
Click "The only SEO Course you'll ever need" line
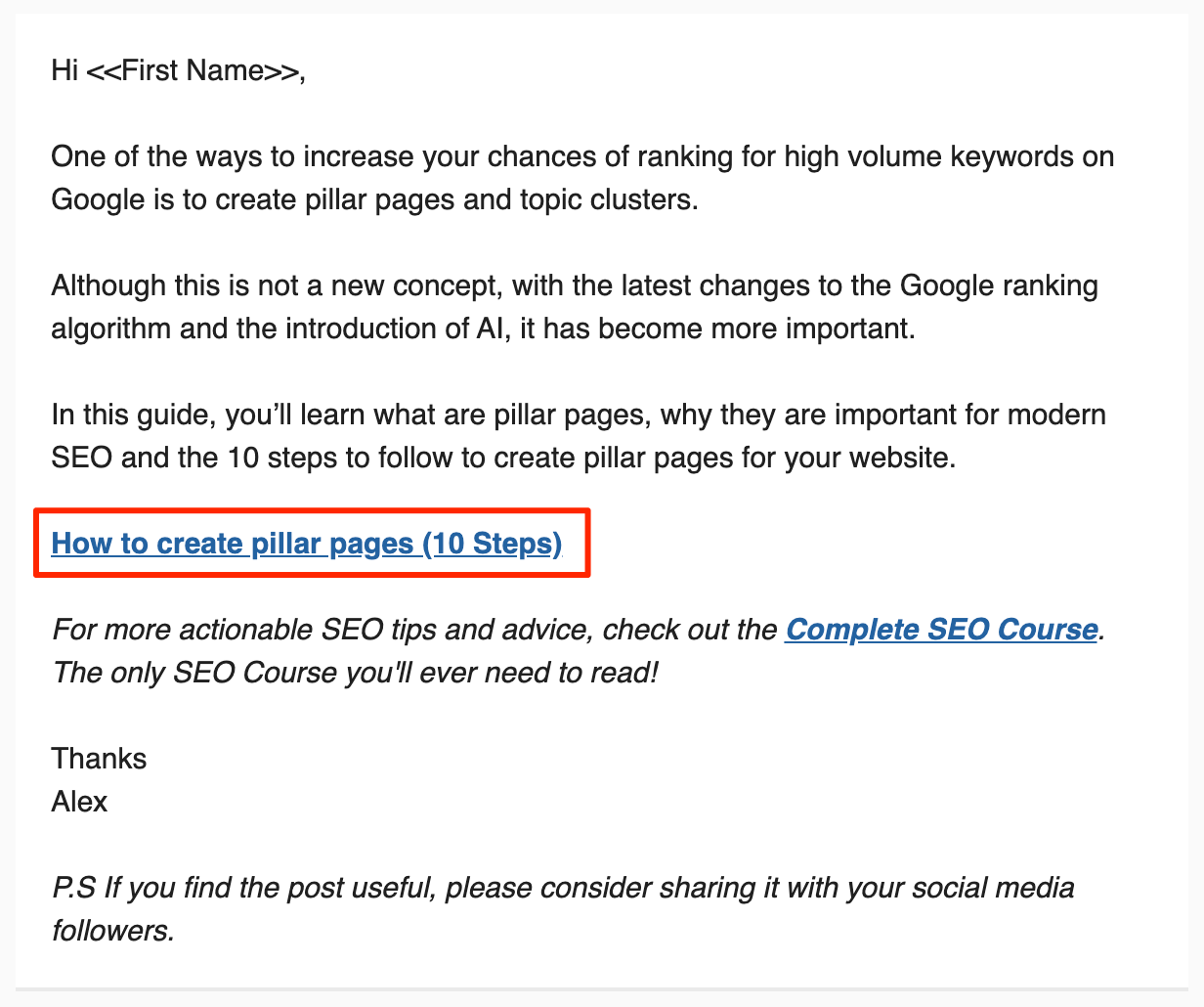[x=354, y=673]
